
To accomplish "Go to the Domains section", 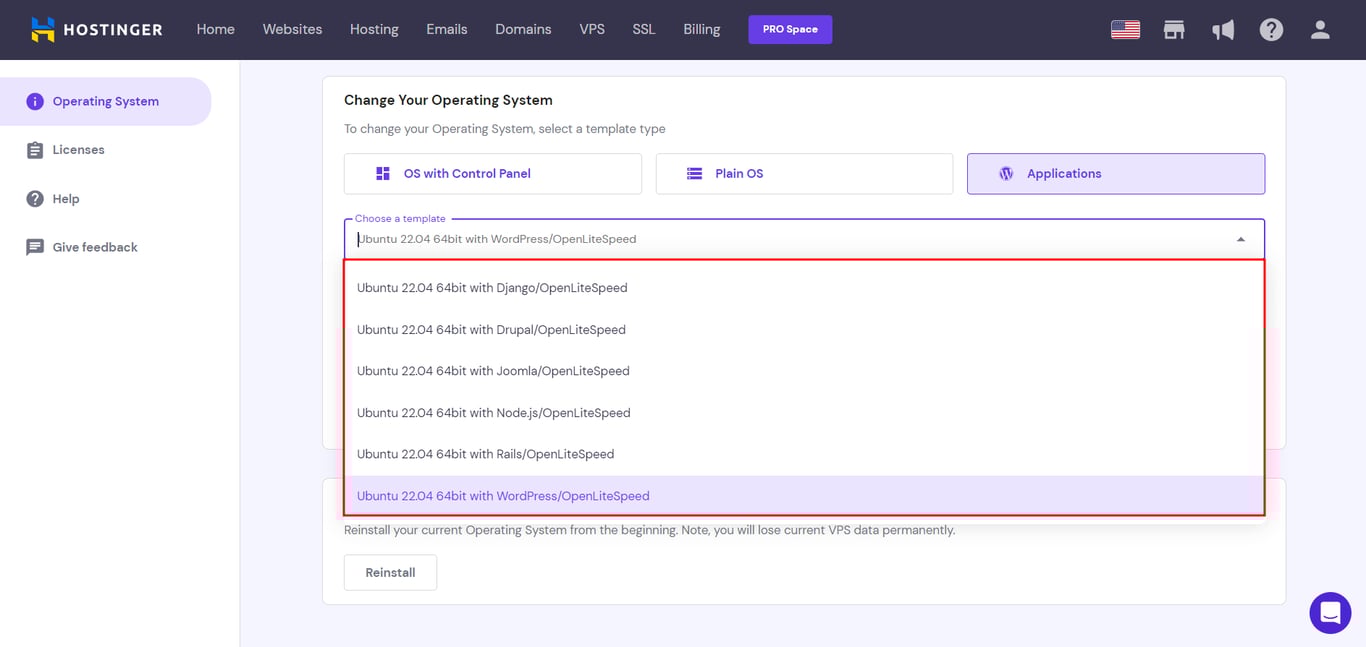I will pyautogui.click(x=523, y=29).
